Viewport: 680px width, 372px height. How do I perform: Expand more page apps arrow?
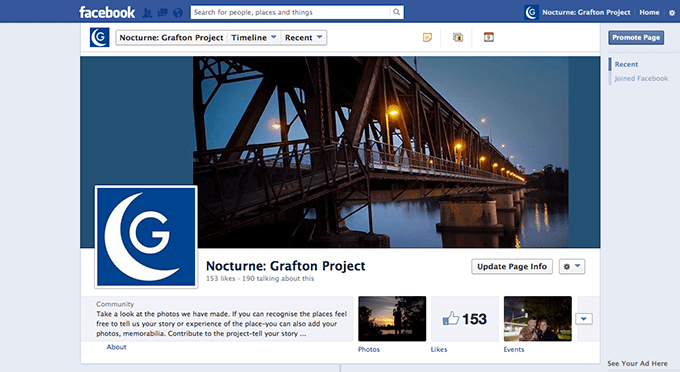(x=584, y=319)
